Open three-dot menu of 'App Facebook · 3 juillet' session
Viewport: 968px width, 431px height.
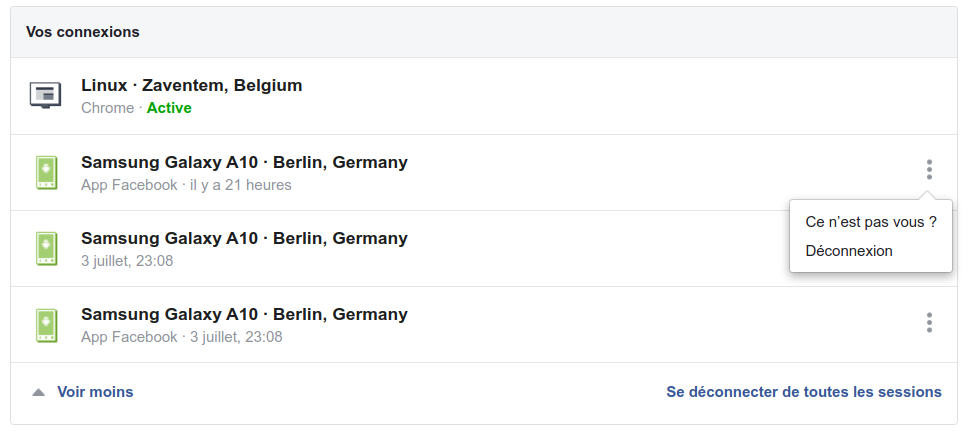point(929,322)
